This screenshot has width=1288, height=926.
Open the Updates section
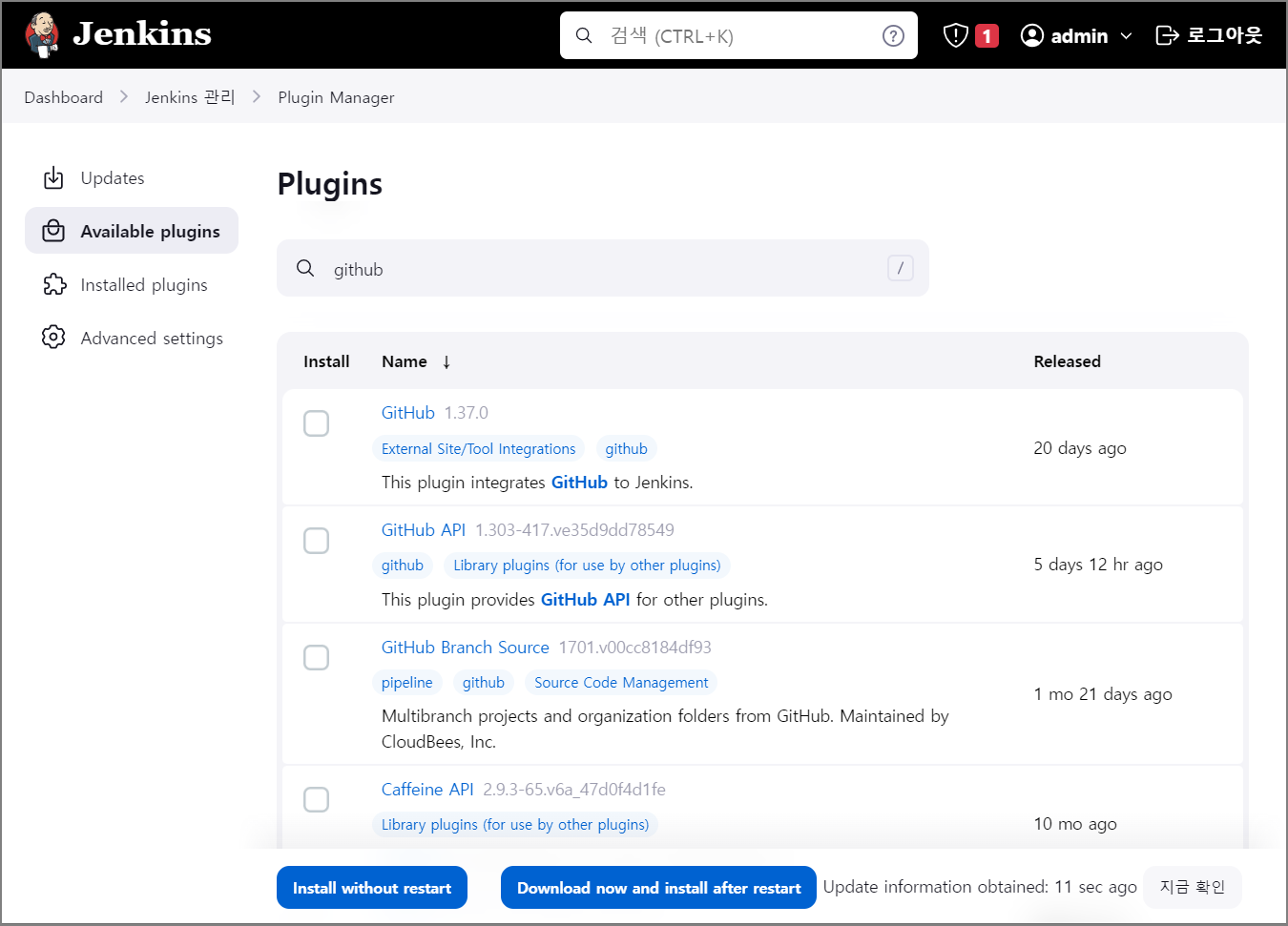(132, 178)
